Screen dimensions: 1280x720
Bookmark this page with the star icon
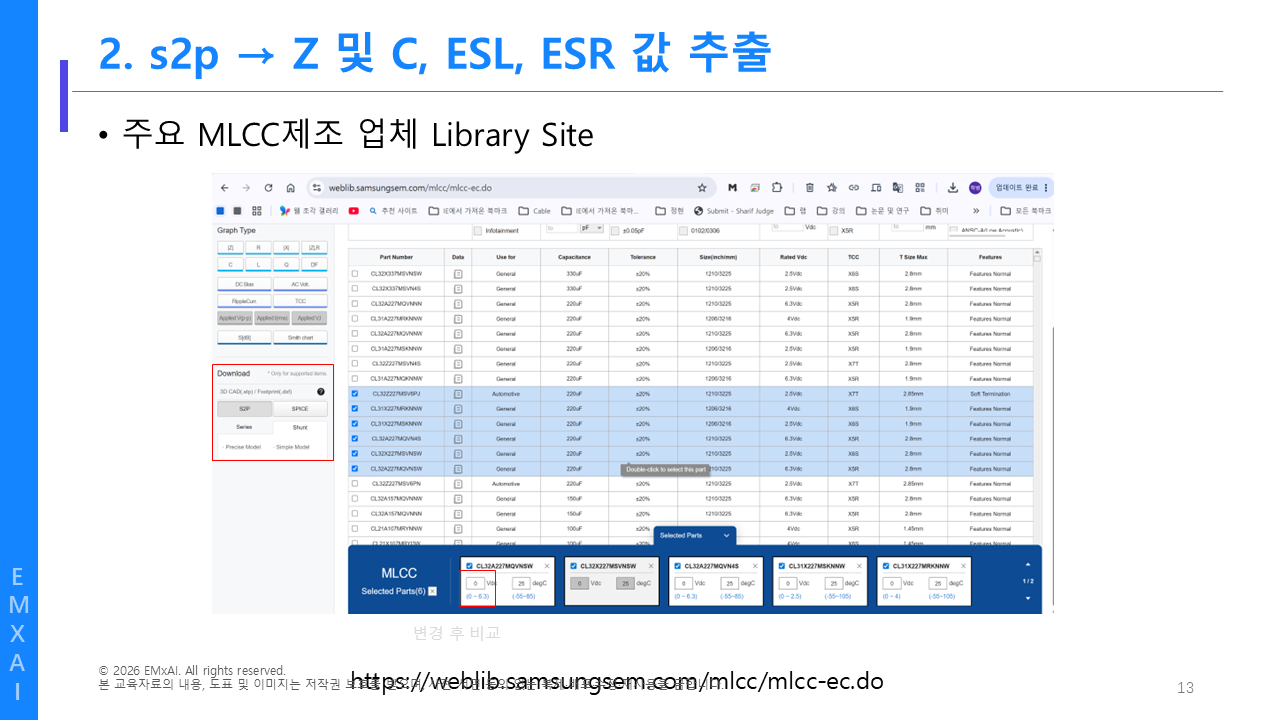tap(702, 188)
